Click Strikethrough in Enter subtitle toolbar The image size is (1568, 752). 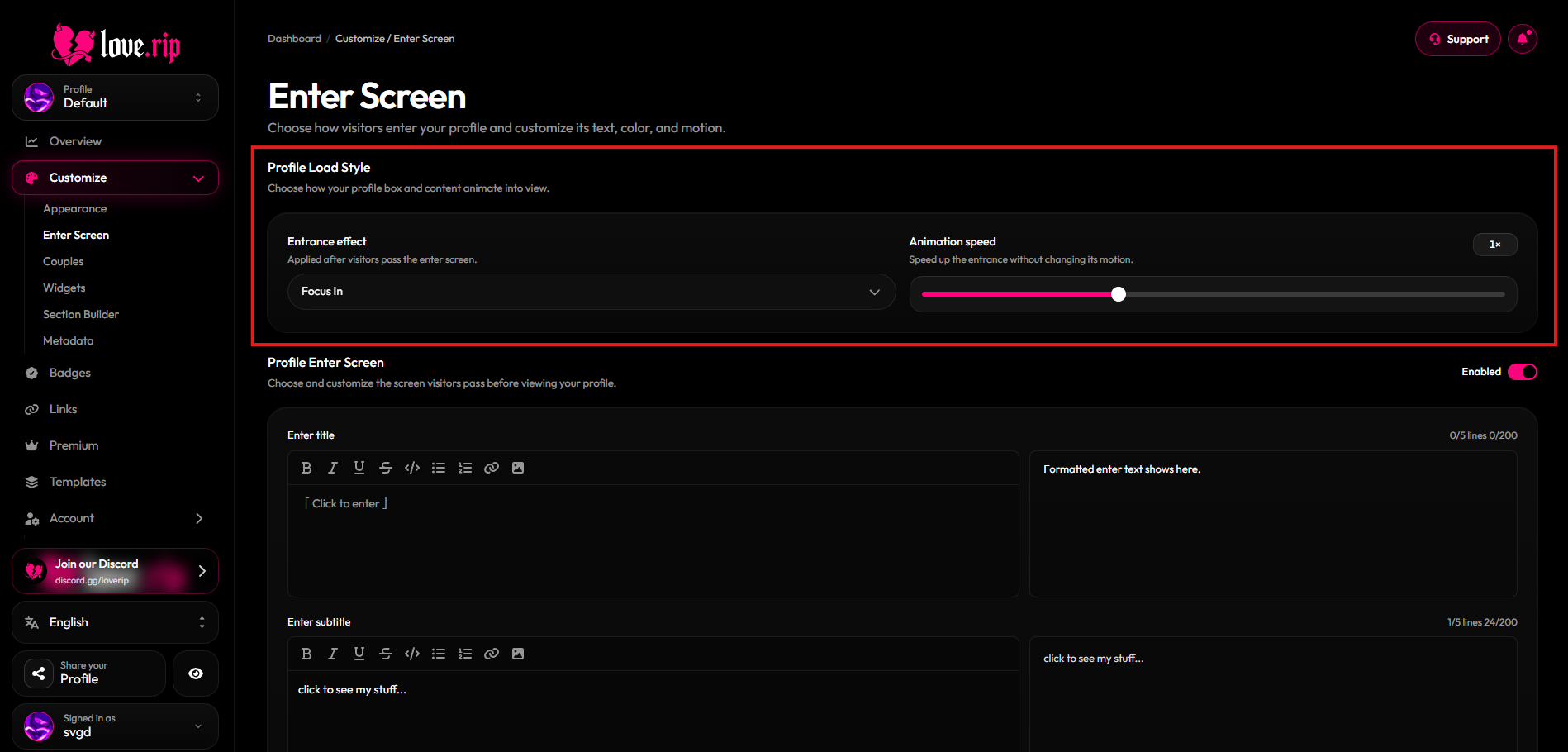386,654
